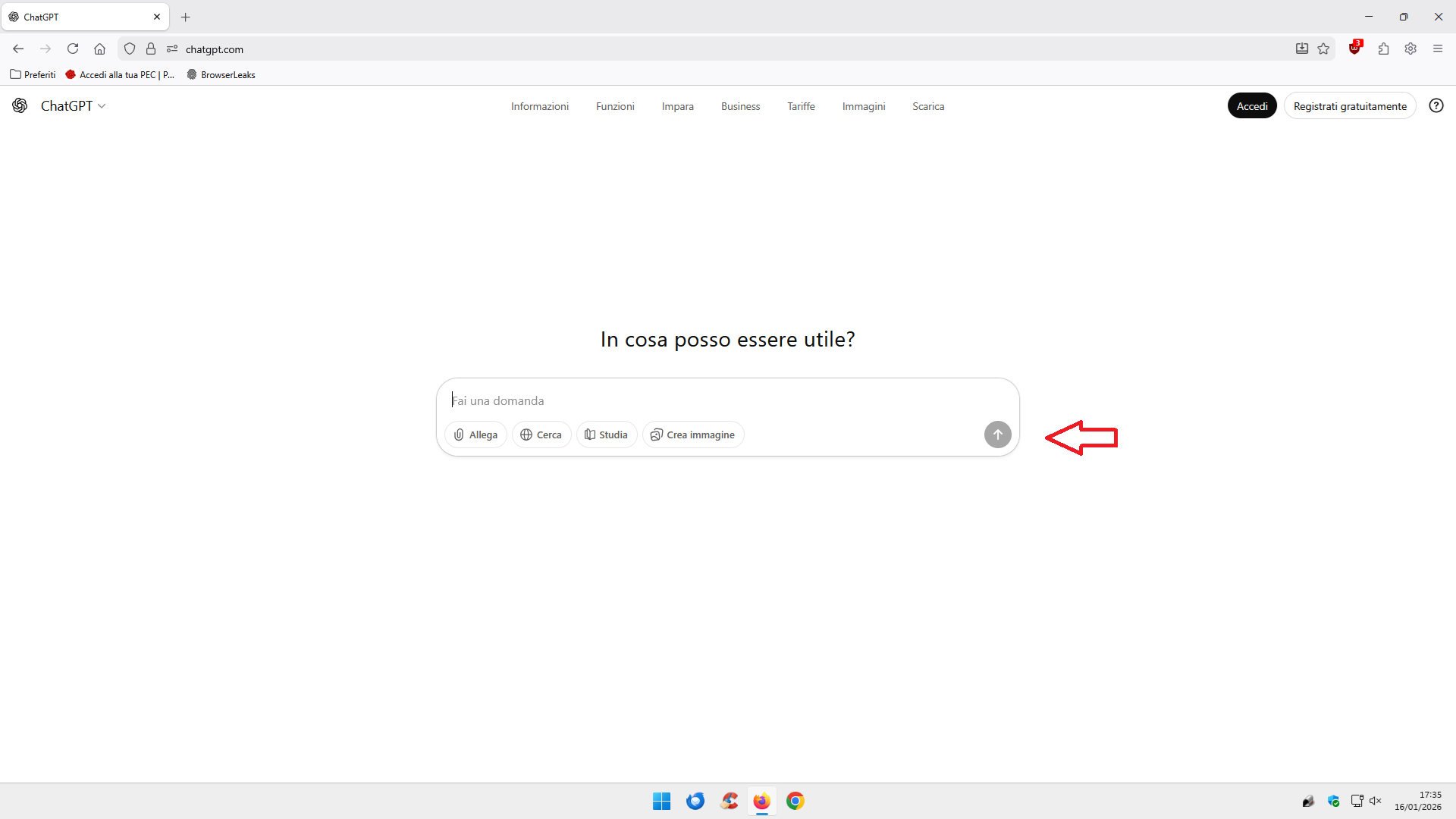1456x819 pixels.
Task: Bookmark this page with star icon
Action: pyautogui.click(x=1323, y=49)
